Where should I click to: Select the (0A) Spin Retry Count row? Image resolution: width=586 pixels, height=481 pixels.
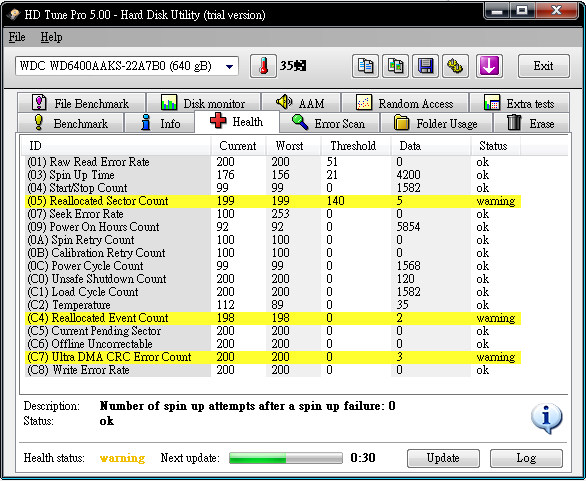click(273, 240)
